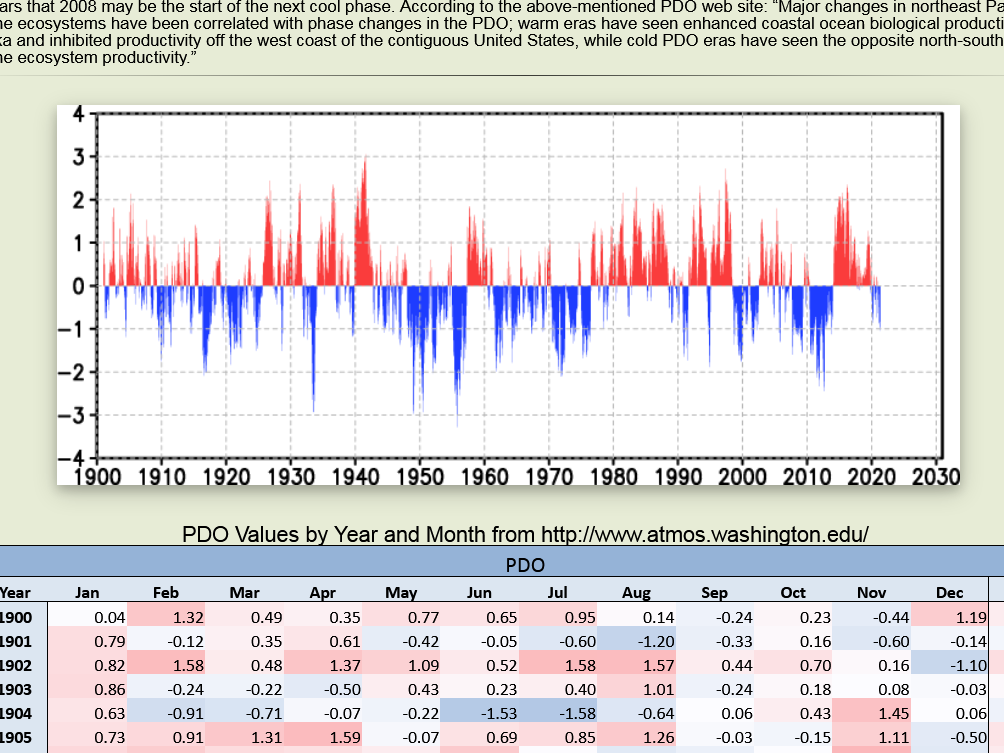Click the Dec column header

tap(949, 592)
